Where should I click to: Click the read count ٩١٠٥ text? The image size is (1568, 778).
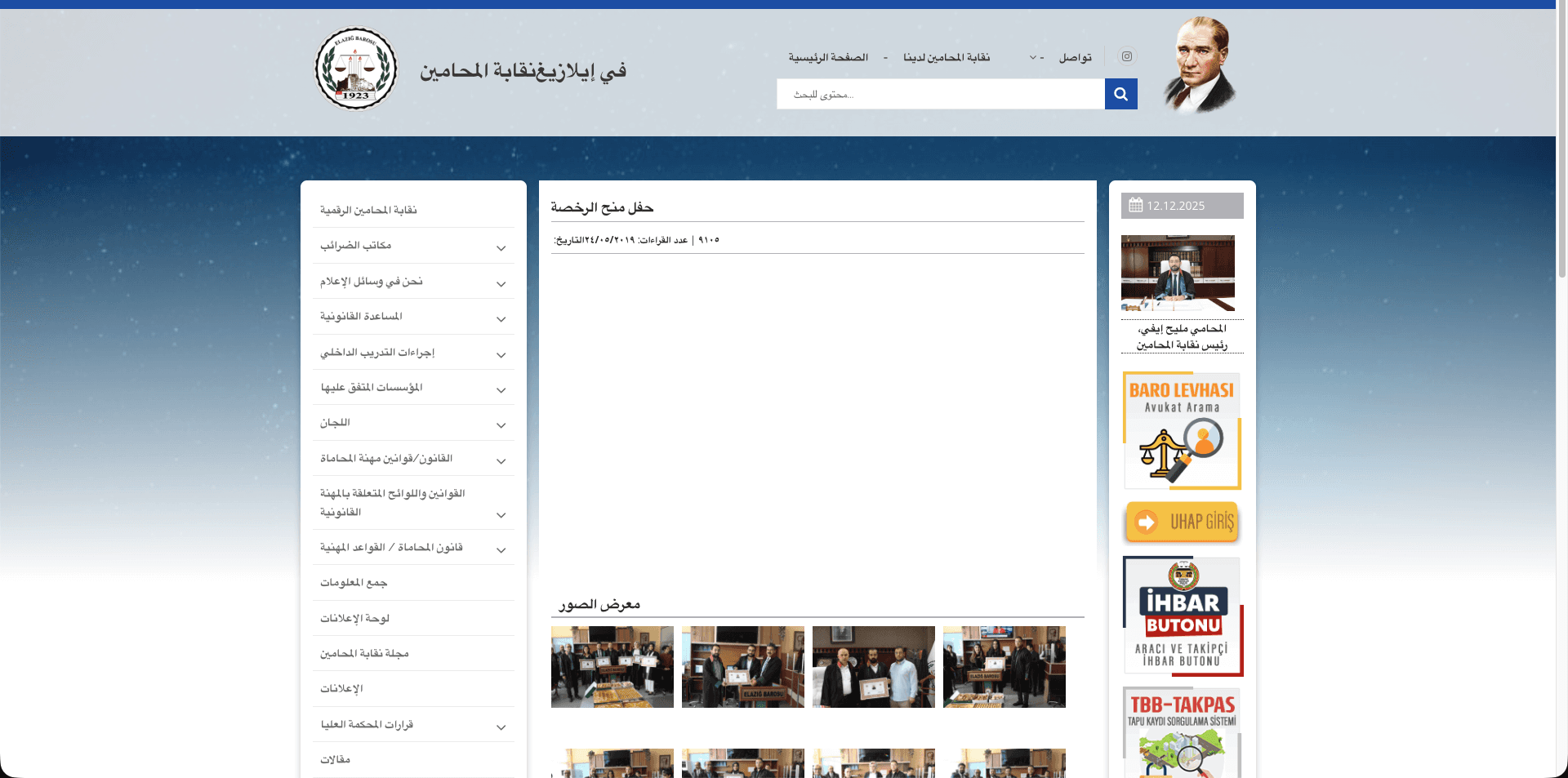point(709,240)
